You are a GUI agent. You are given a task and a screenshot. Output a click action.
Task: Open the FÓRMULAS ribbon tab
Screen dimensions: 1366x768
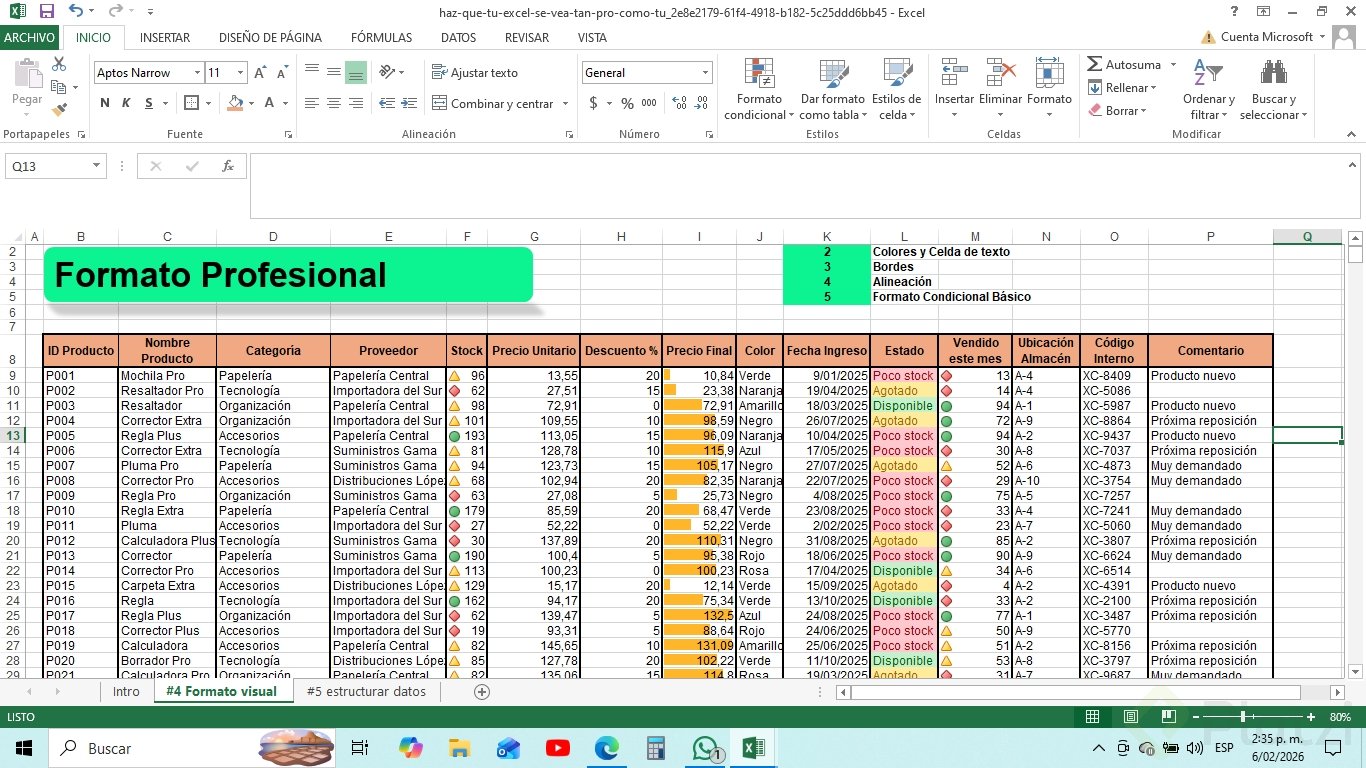tap(381, 38)
